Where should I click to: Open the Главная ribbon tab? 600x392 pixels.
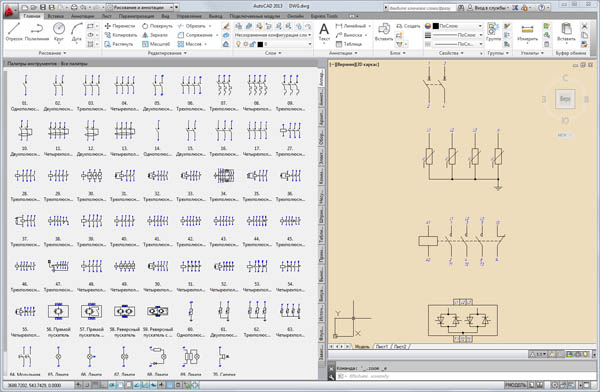(32, 16)
